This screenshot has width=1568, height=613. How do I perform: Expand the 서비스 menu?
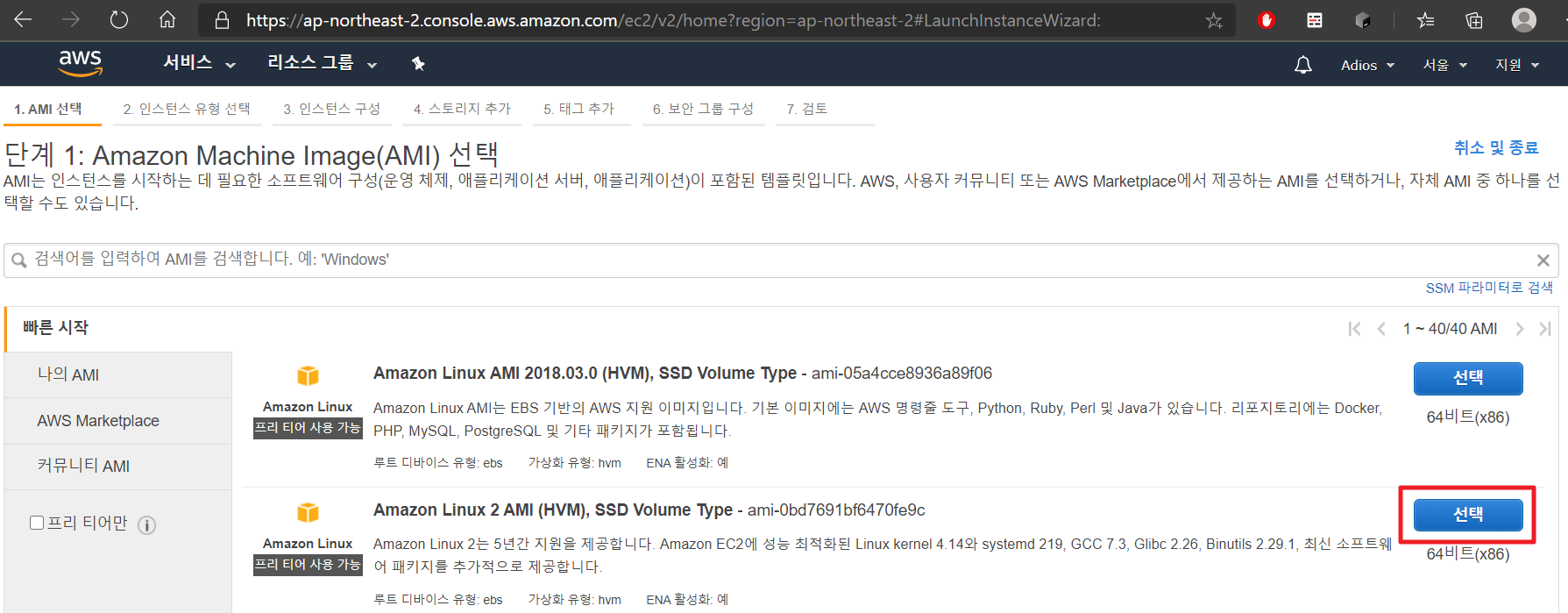coord(200,63)
